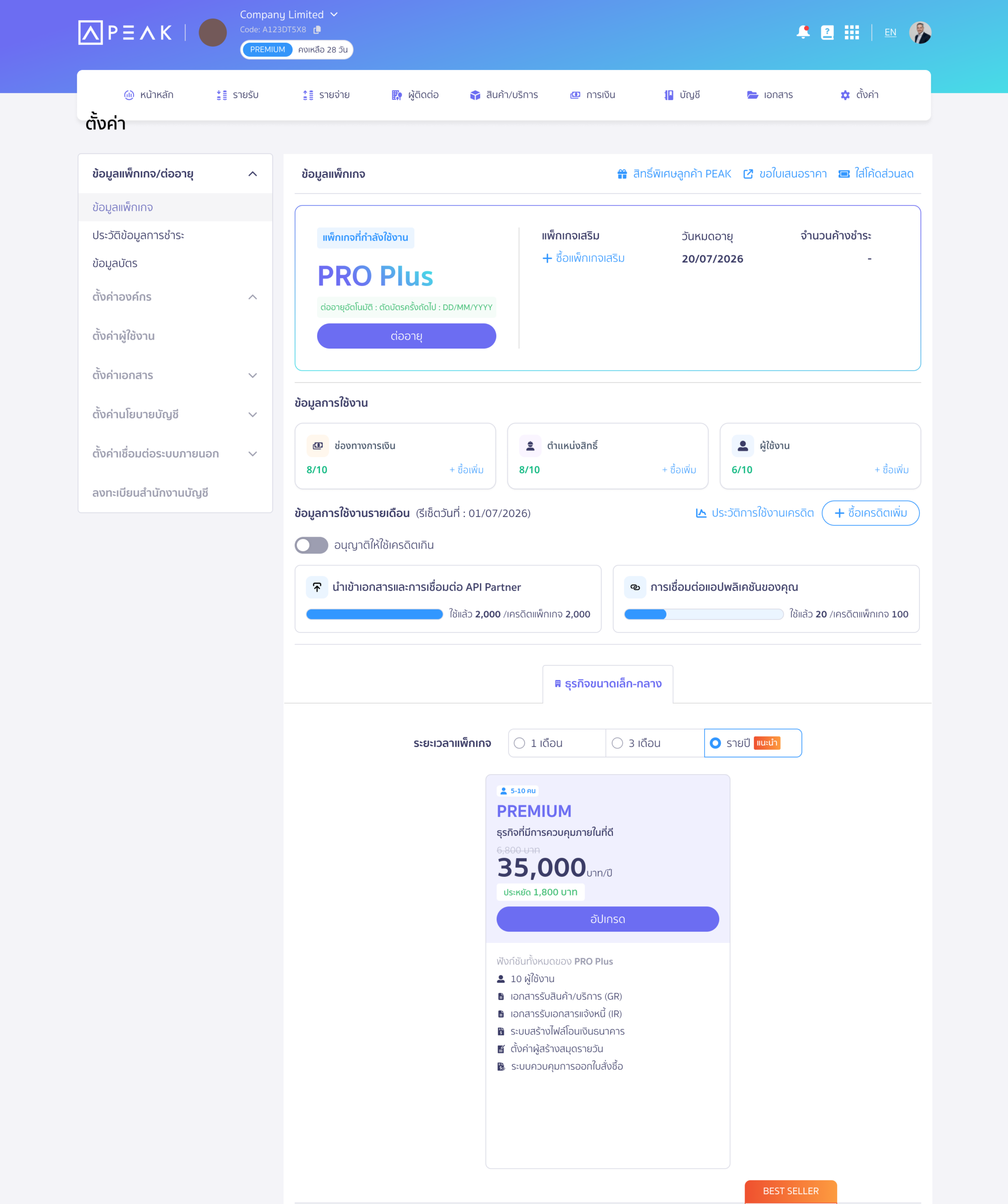This screenshot has width=1008, height=1204.
Task: Click the 10 ผู้ใช้งาน feature icon
Action: click(500, 979)
